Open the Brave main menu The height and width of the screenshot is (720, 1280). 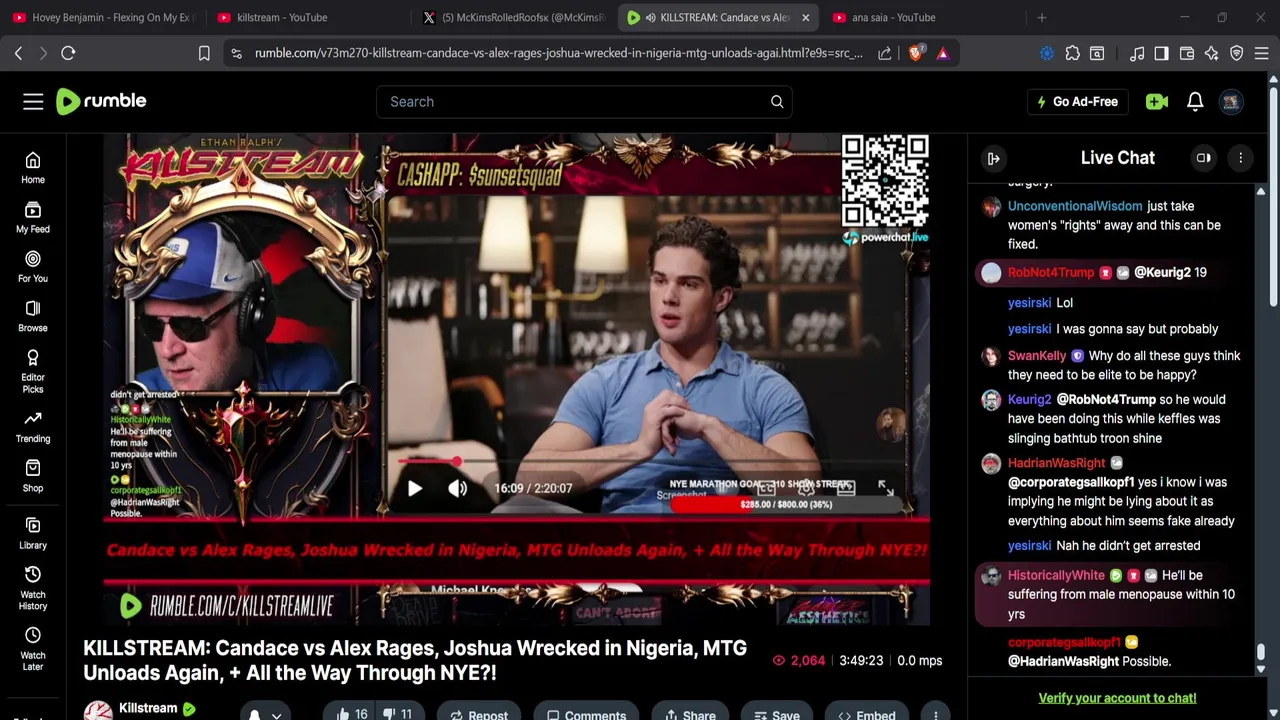point(1261,53)
